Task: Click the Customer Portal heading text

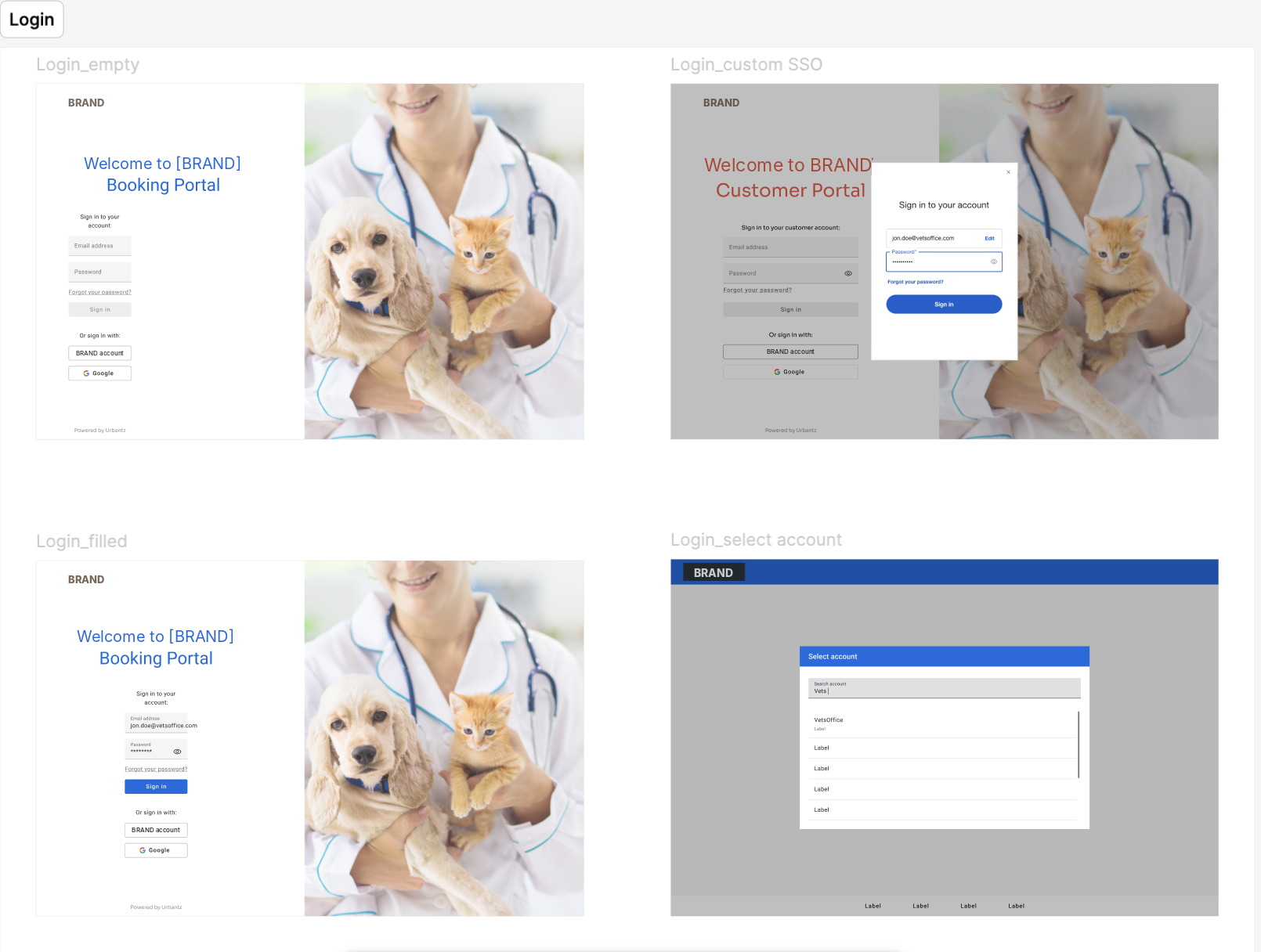Action: tap(790, 190)
